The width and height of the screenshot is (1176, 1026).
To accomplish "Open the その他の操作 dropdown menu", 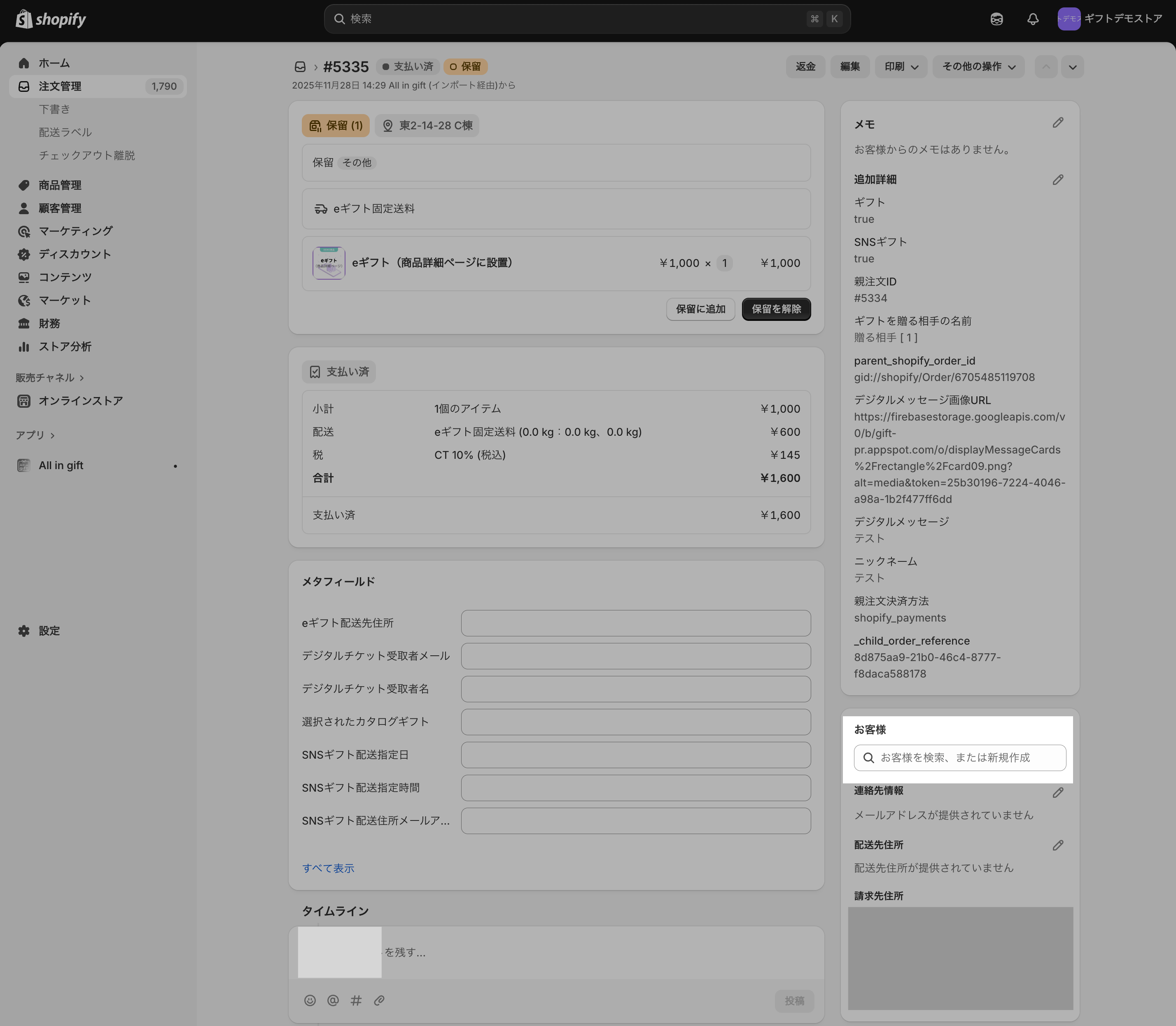I will [x=978, y=67].
